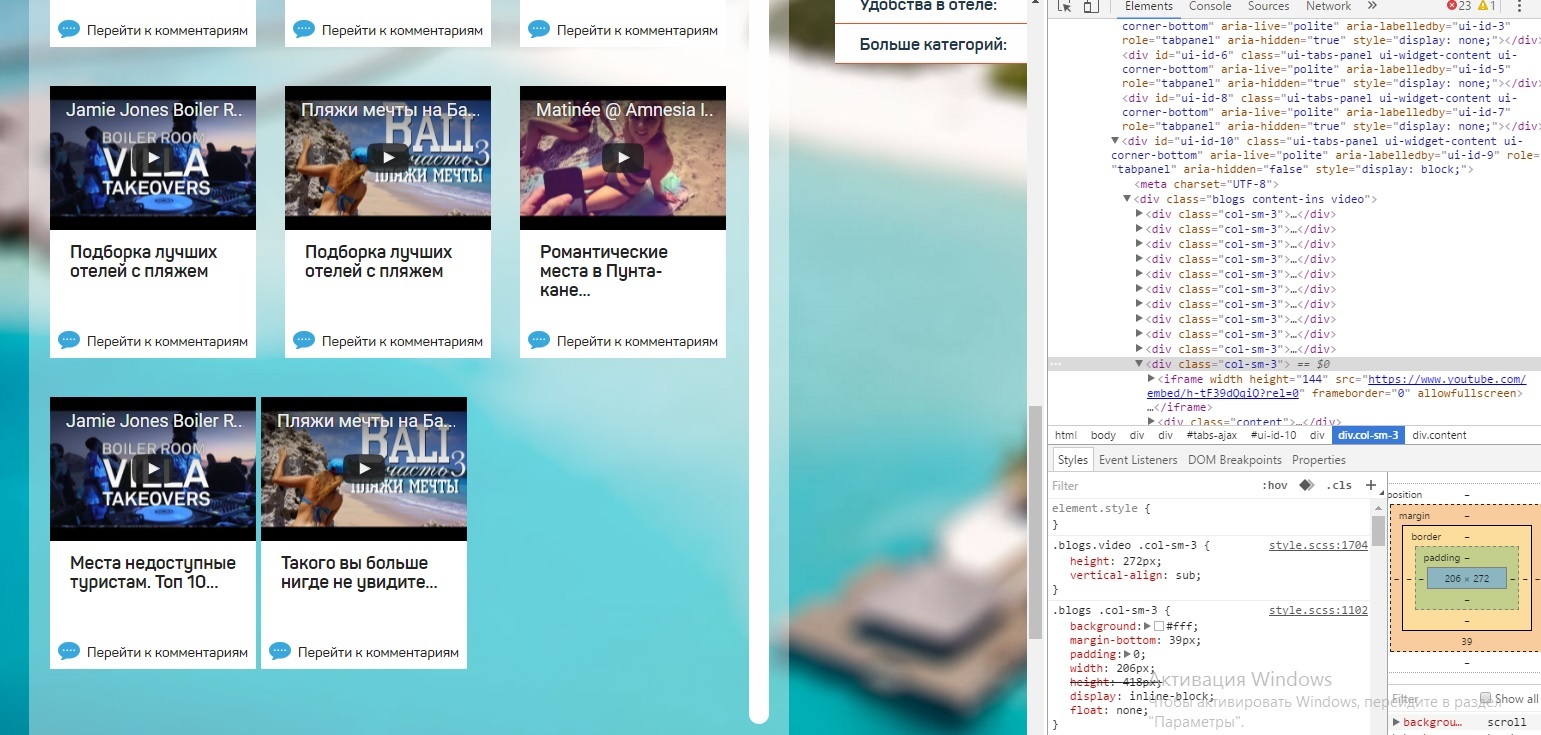Click the blue 206 × 272 content box

(x=1467, y=578)
